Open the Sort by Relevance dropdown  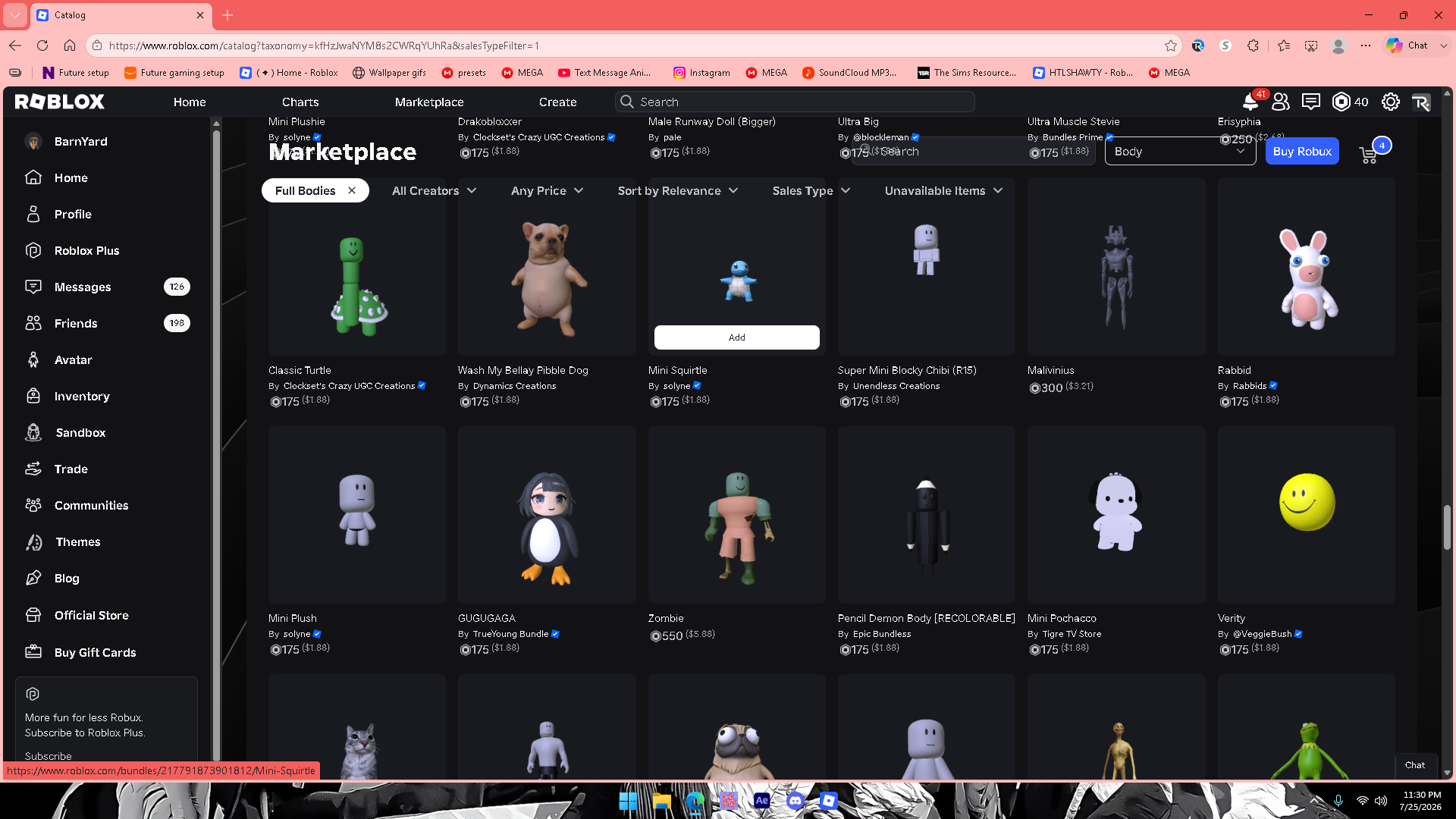point(677,191)
